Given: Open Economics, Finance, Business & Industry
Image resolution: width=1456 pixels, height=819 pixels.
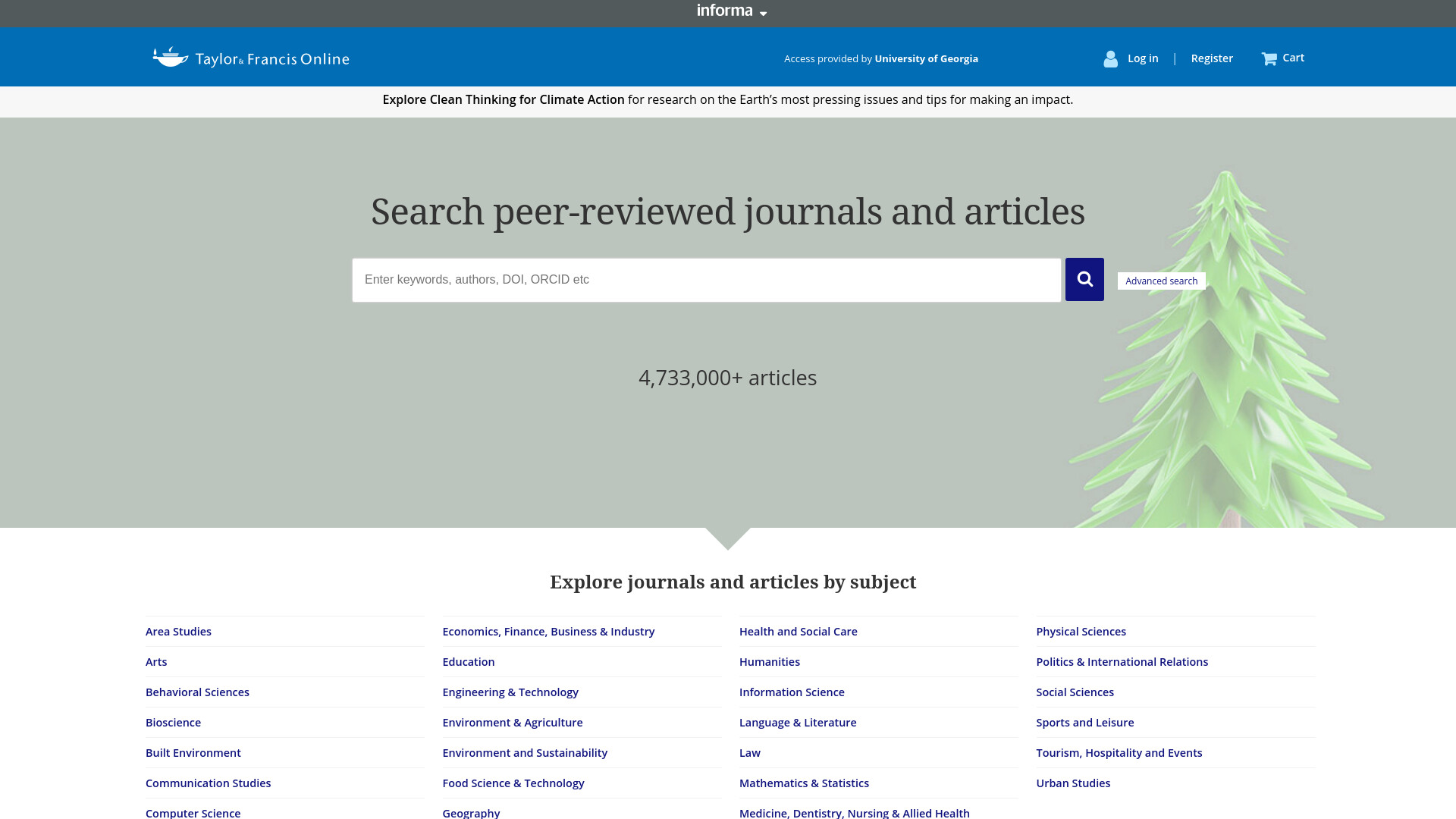Looking at the screenshot, I should tap(548, 632).
